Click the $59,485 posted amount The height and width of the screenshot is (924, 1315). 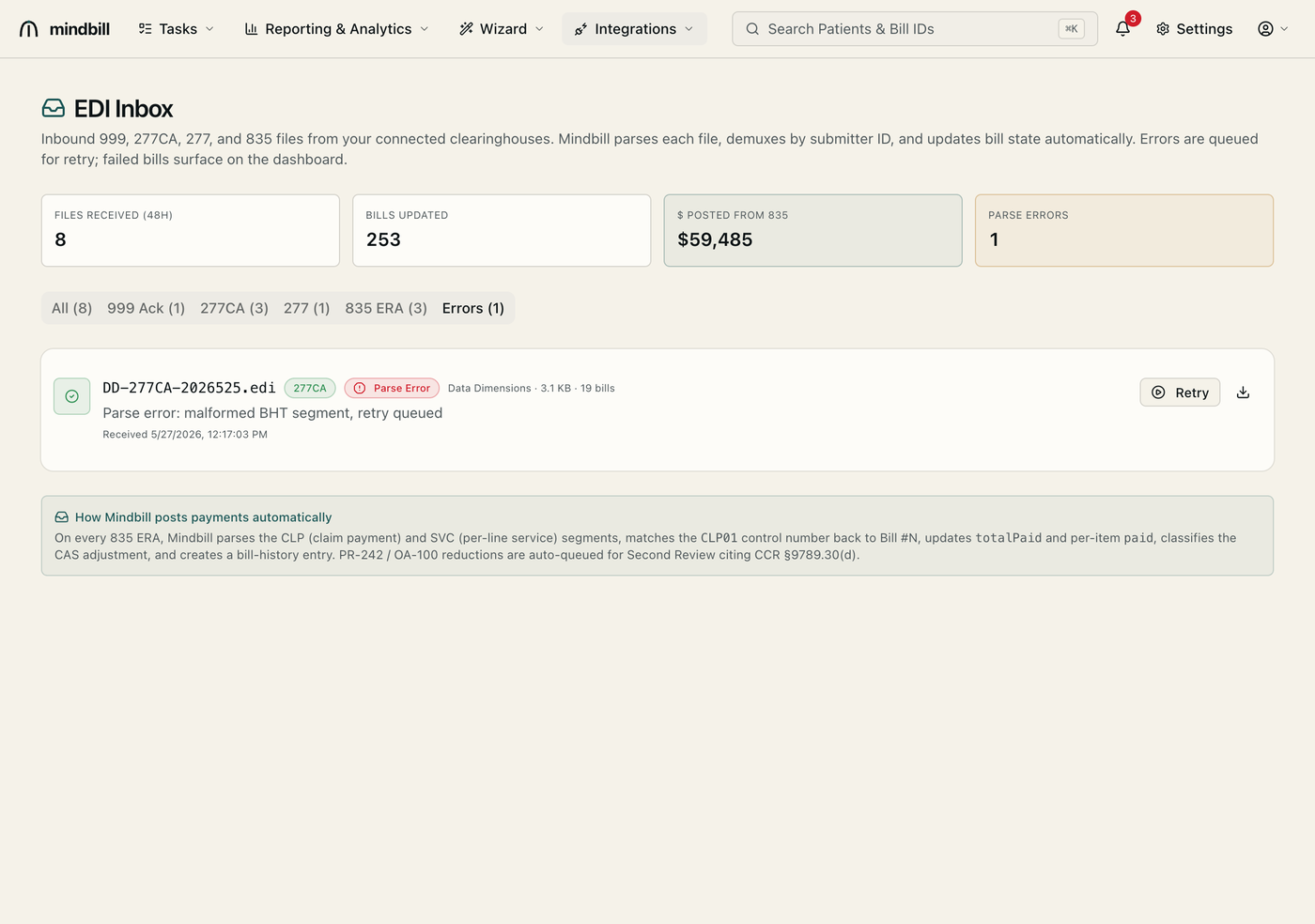click(x=715, y=239)
